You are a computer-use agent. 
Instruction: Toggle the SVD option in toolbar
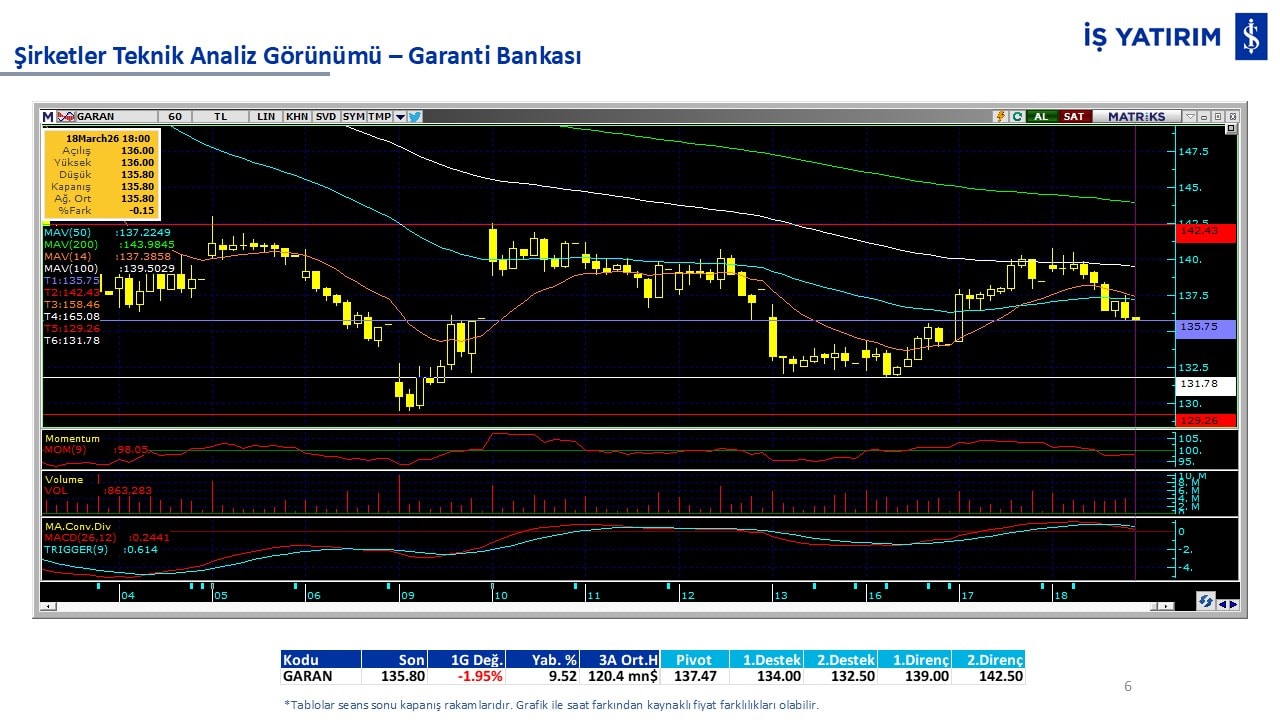click(326, 116)
